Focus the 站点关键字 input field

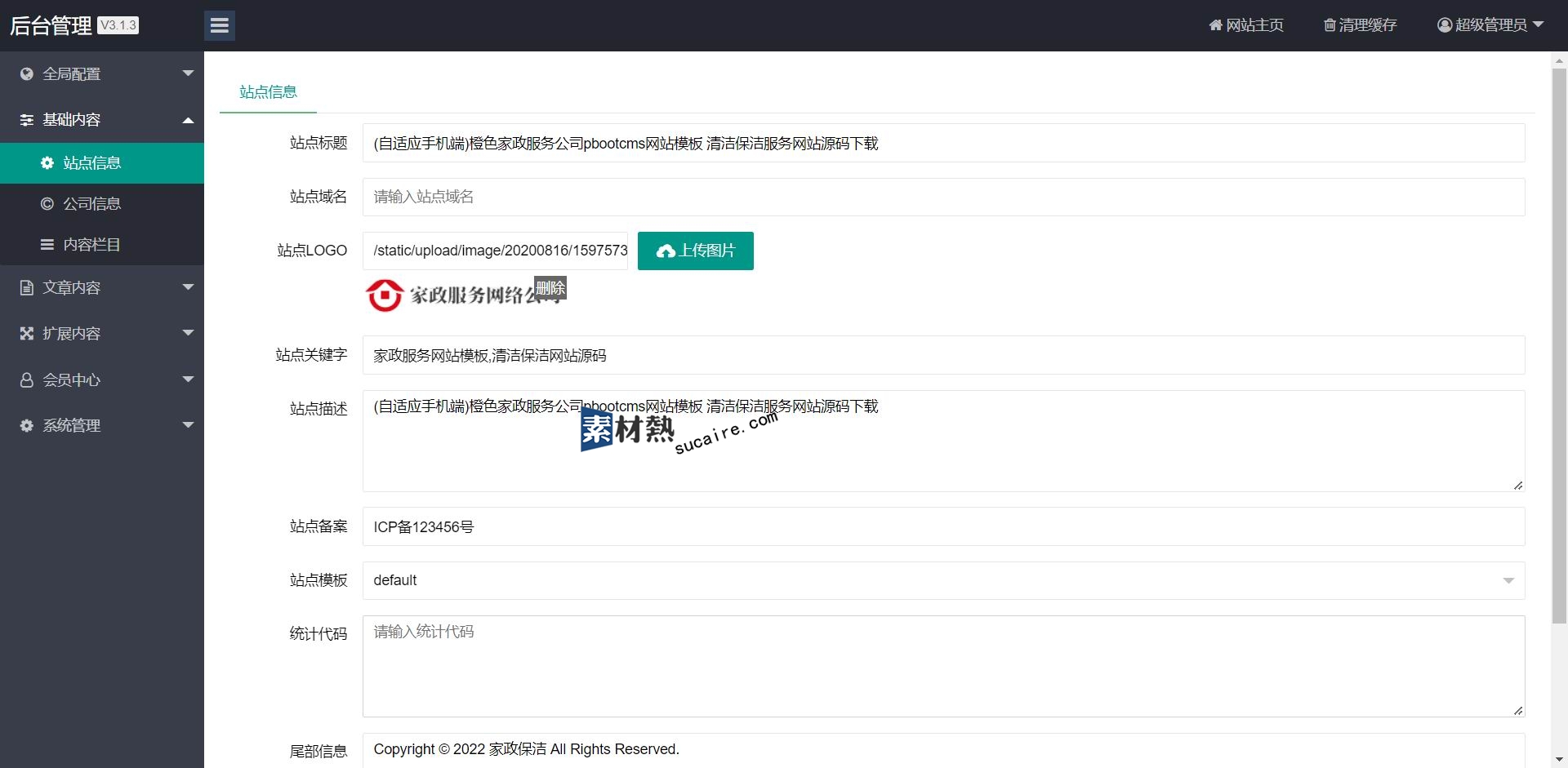943,355
